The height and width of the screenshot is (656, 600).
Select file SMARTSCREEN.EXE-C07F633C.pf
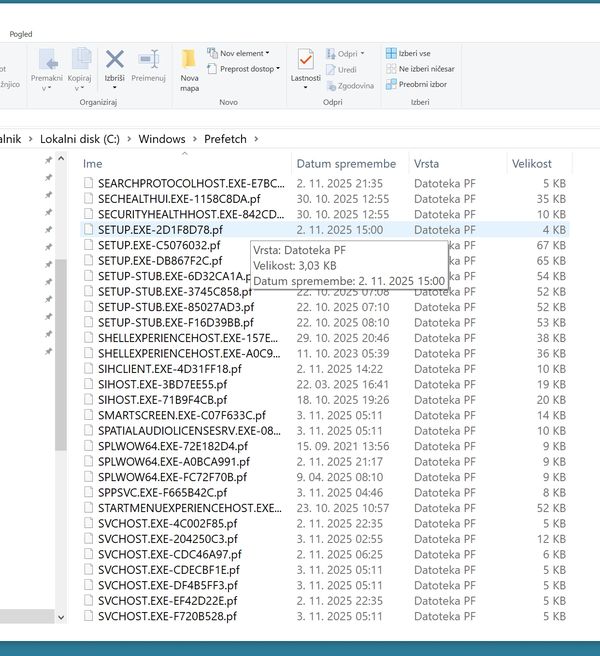click(181, 415)
